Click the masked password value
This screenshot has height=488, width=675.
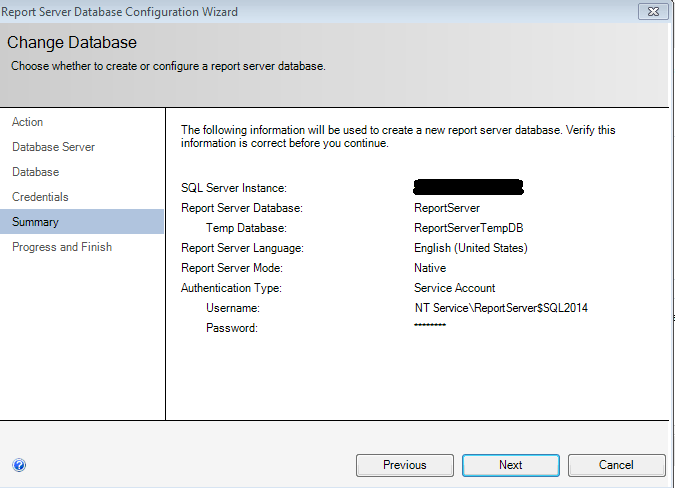pos(430,327)
